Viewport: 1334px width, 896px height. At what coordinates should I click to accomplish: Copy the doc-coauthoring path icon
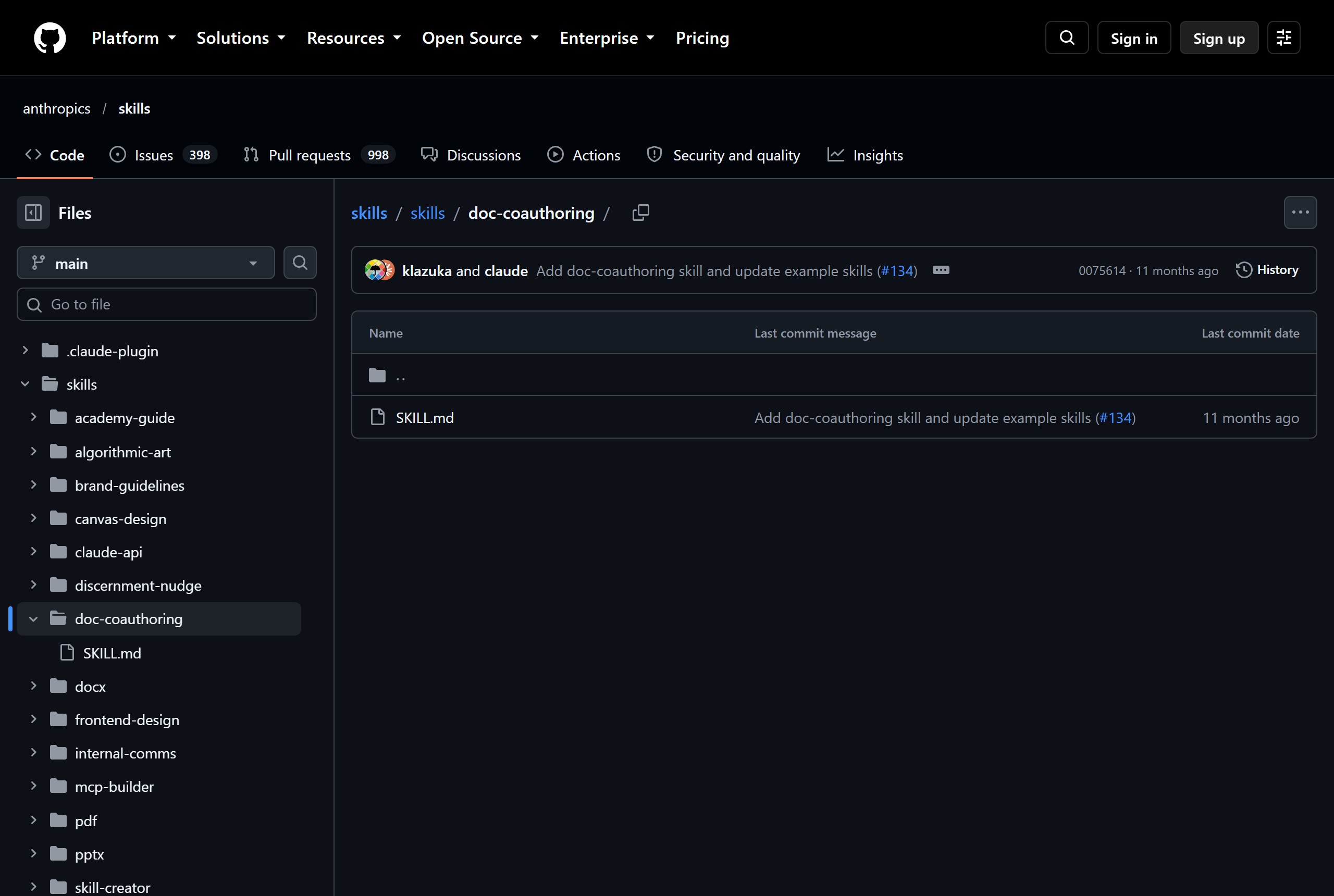point(641,213)
